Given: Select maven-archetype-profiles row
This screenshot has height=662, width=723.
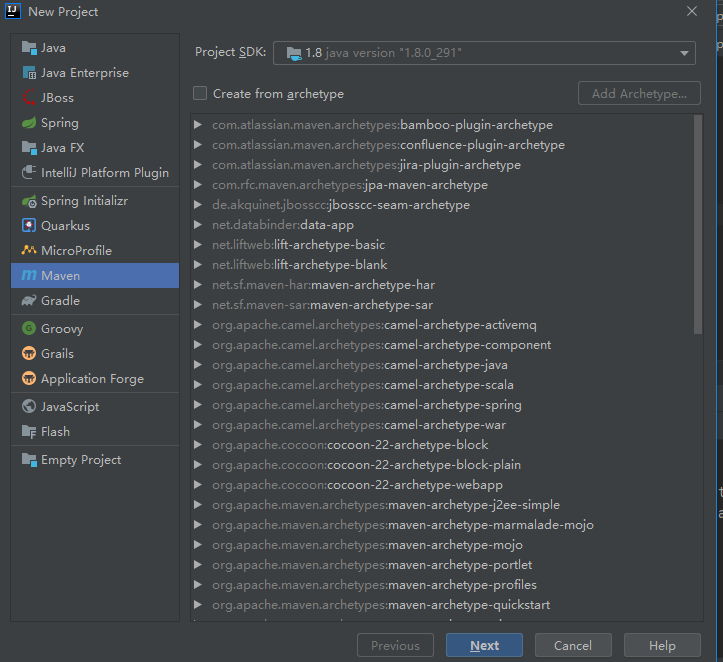Looking at the screenshot, I should (443, 585).
